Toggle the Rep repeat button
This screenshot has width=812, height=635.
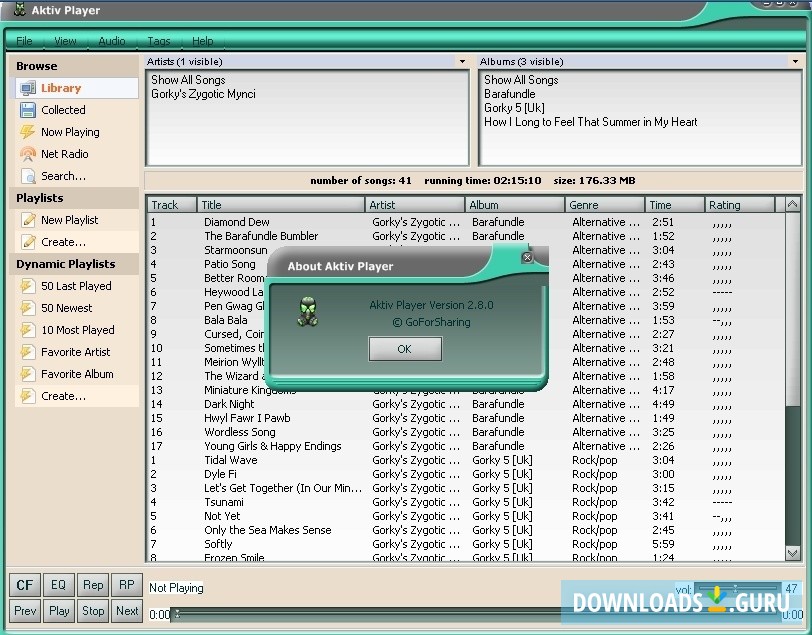tap(93, 585)
